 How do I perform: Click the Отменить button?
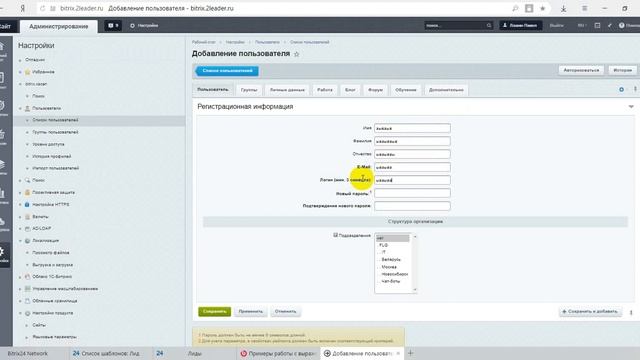pos(285,311)
